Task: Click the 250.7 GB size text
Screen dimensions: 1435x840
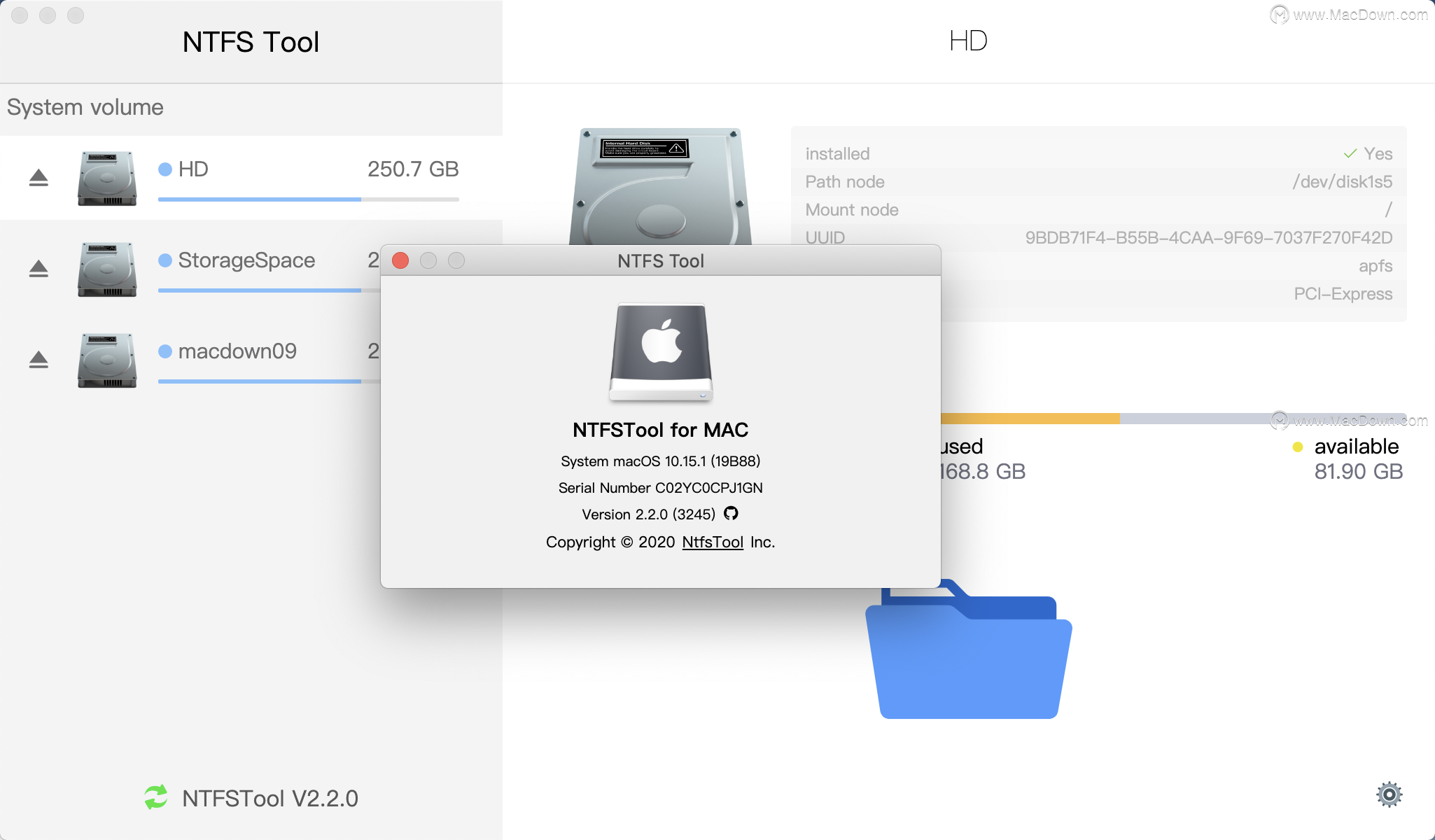Action: click(413, 169)
